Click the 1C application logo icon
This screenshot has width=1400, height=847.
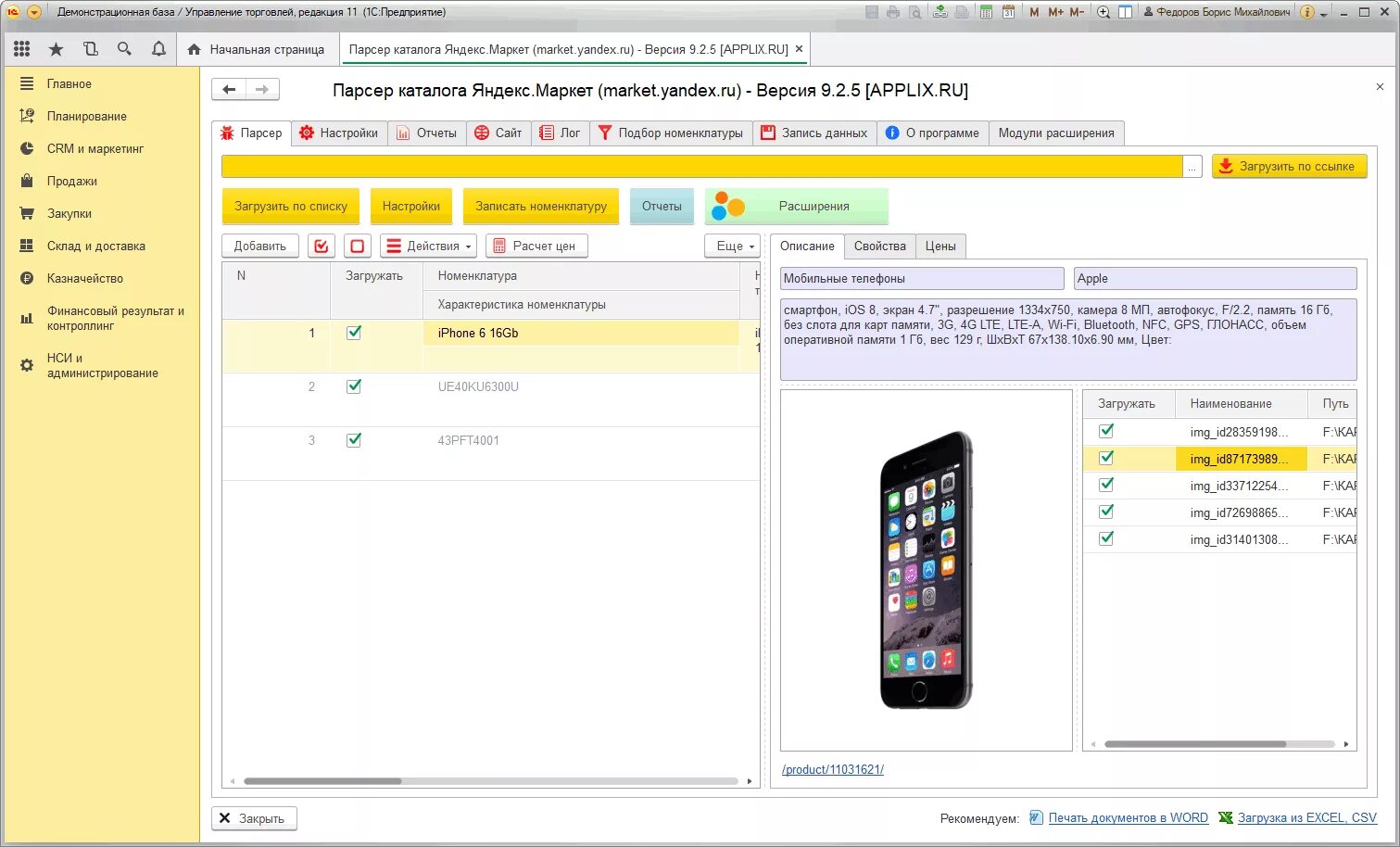(13, 12)
